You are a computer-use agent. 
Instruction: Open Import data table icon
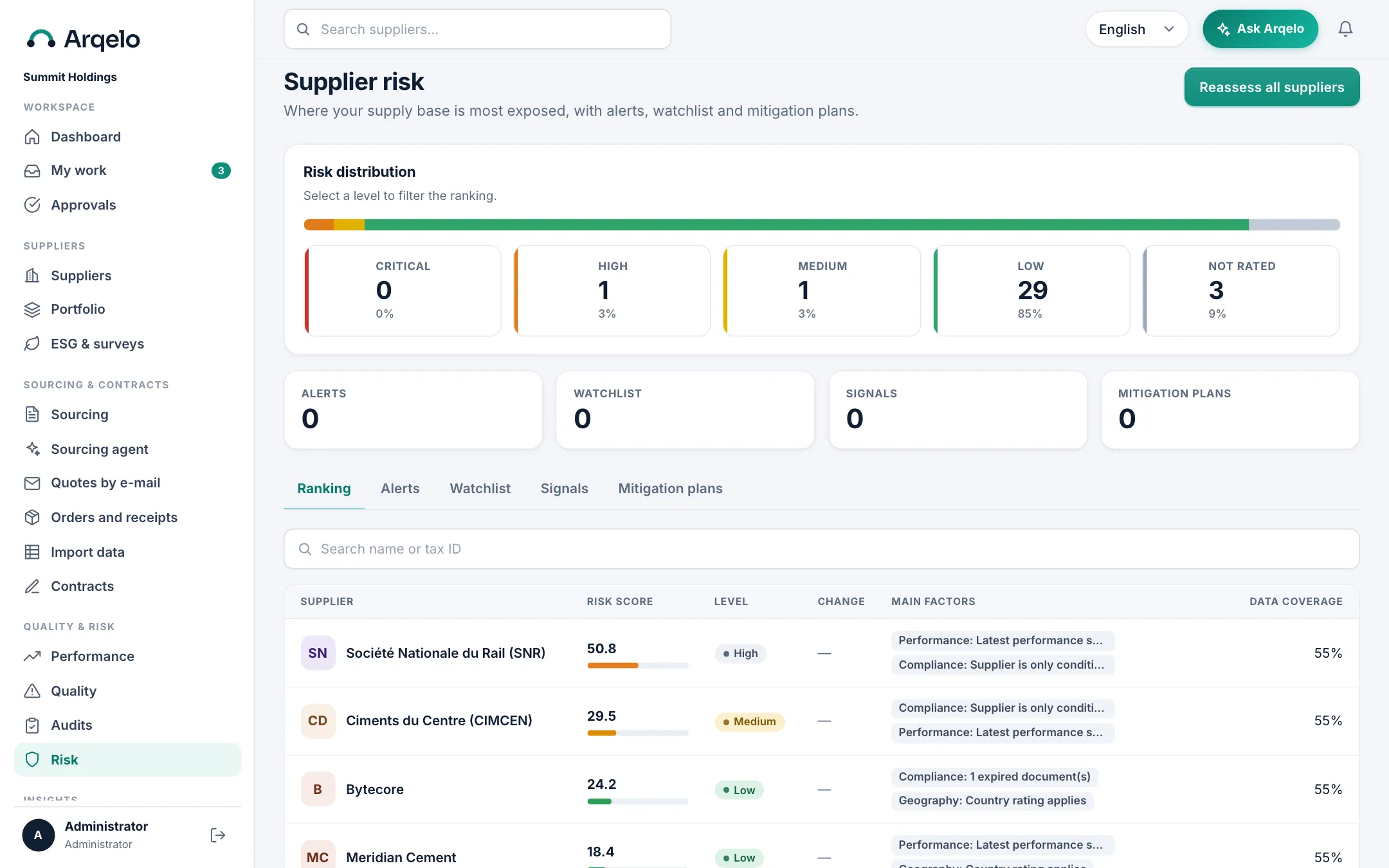(x=32, y=552)
